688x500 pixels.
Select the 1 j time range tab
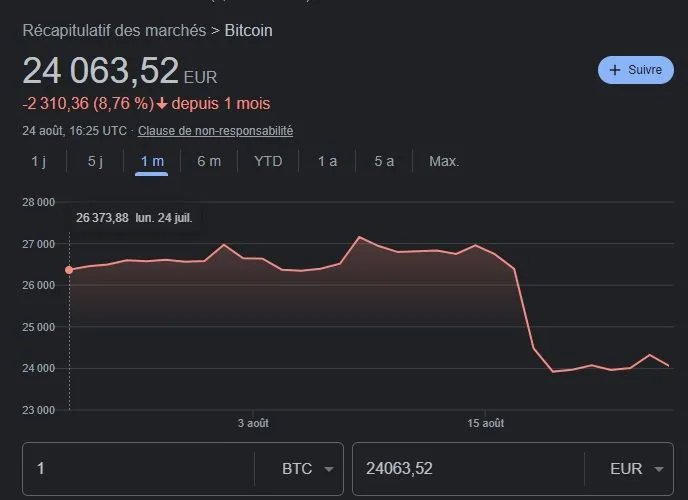[x=39, y=161]
